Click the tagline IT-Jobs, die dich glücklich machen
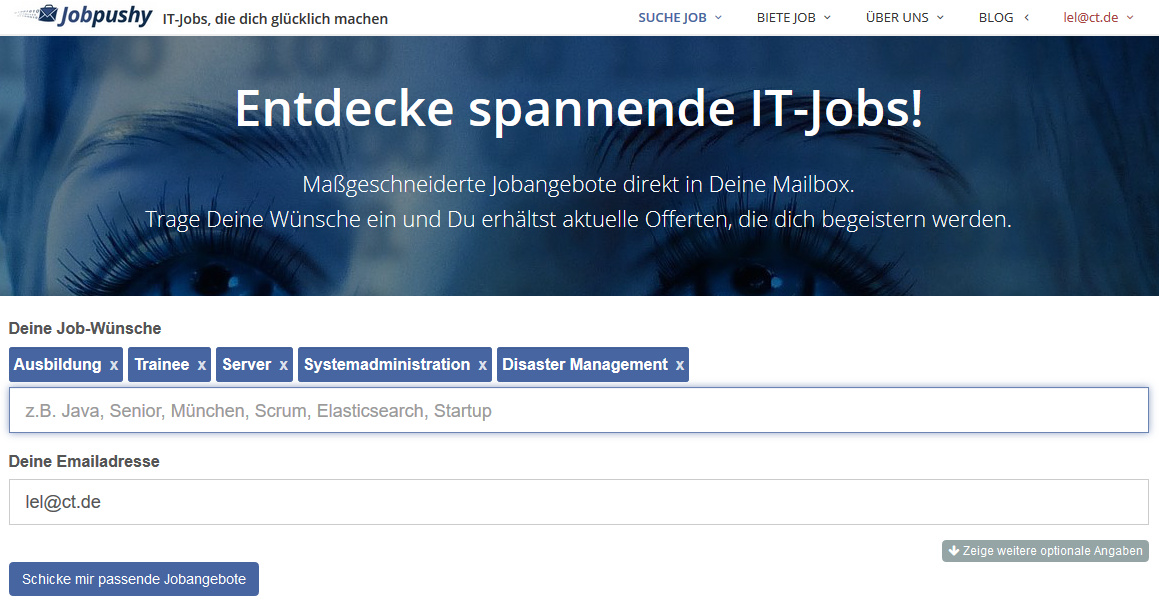Screen dimensions: 1159x605 click(275, 19)
